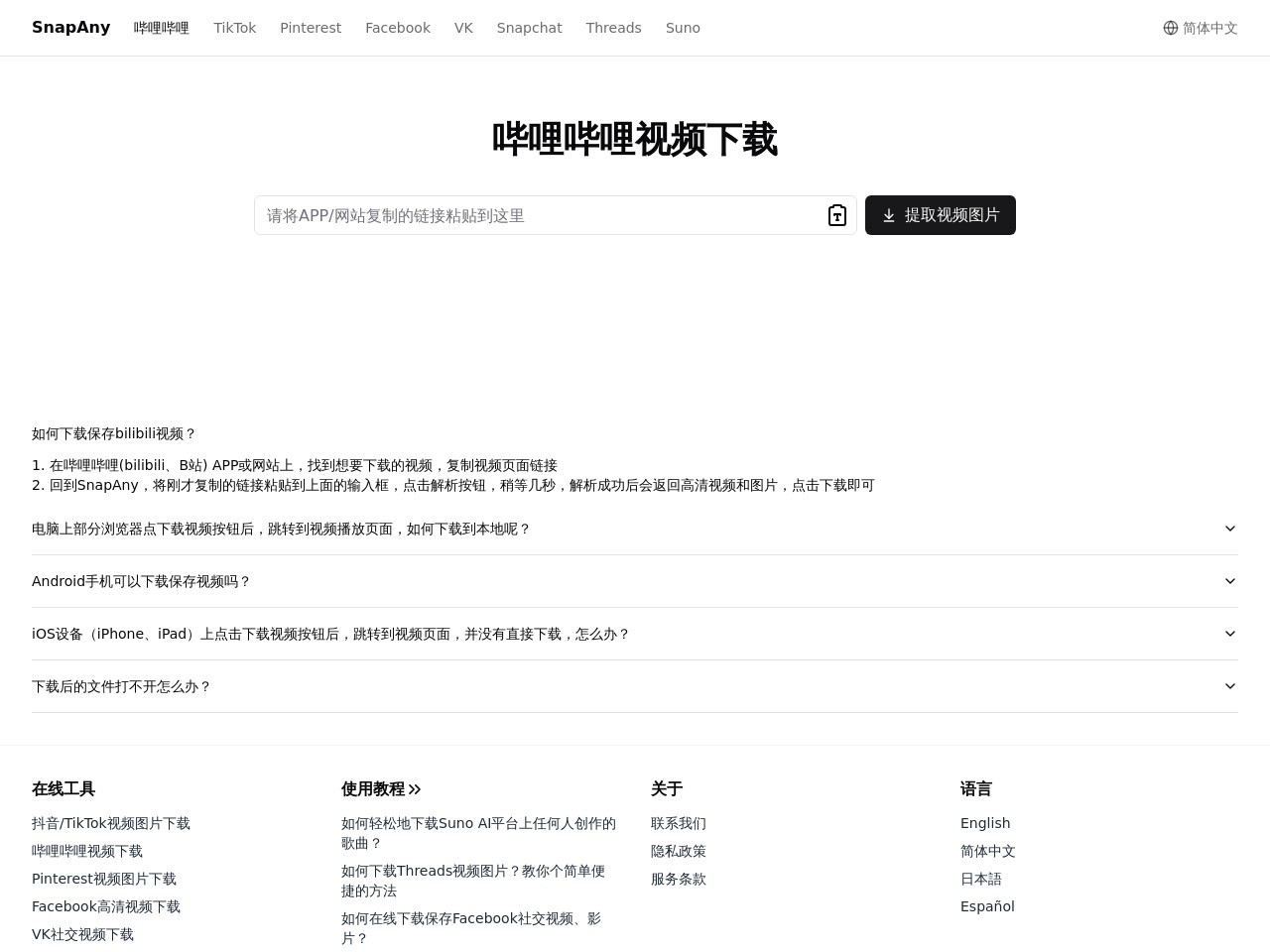Open the 使用教程 heading link
The image size is (1270, 952).
pyautogui.click(x=381, y=789)
